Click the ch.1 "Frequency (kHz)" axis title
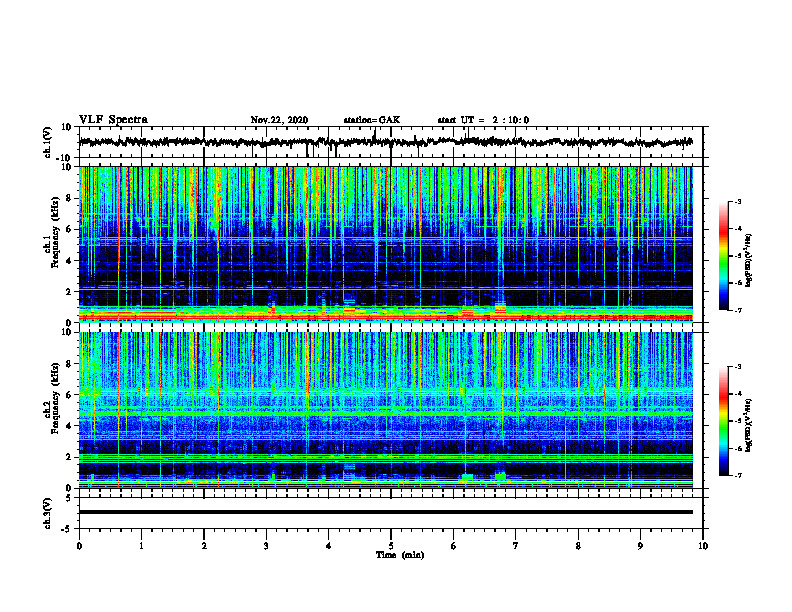 53,233
